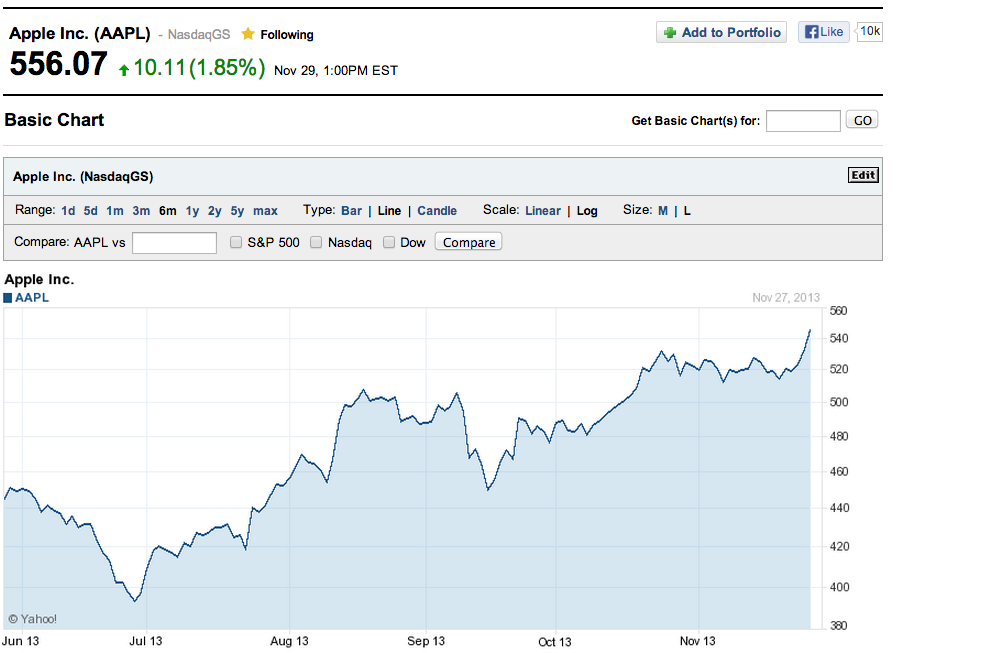
Task: Switch range to 1y
Action: coord(192,211)
